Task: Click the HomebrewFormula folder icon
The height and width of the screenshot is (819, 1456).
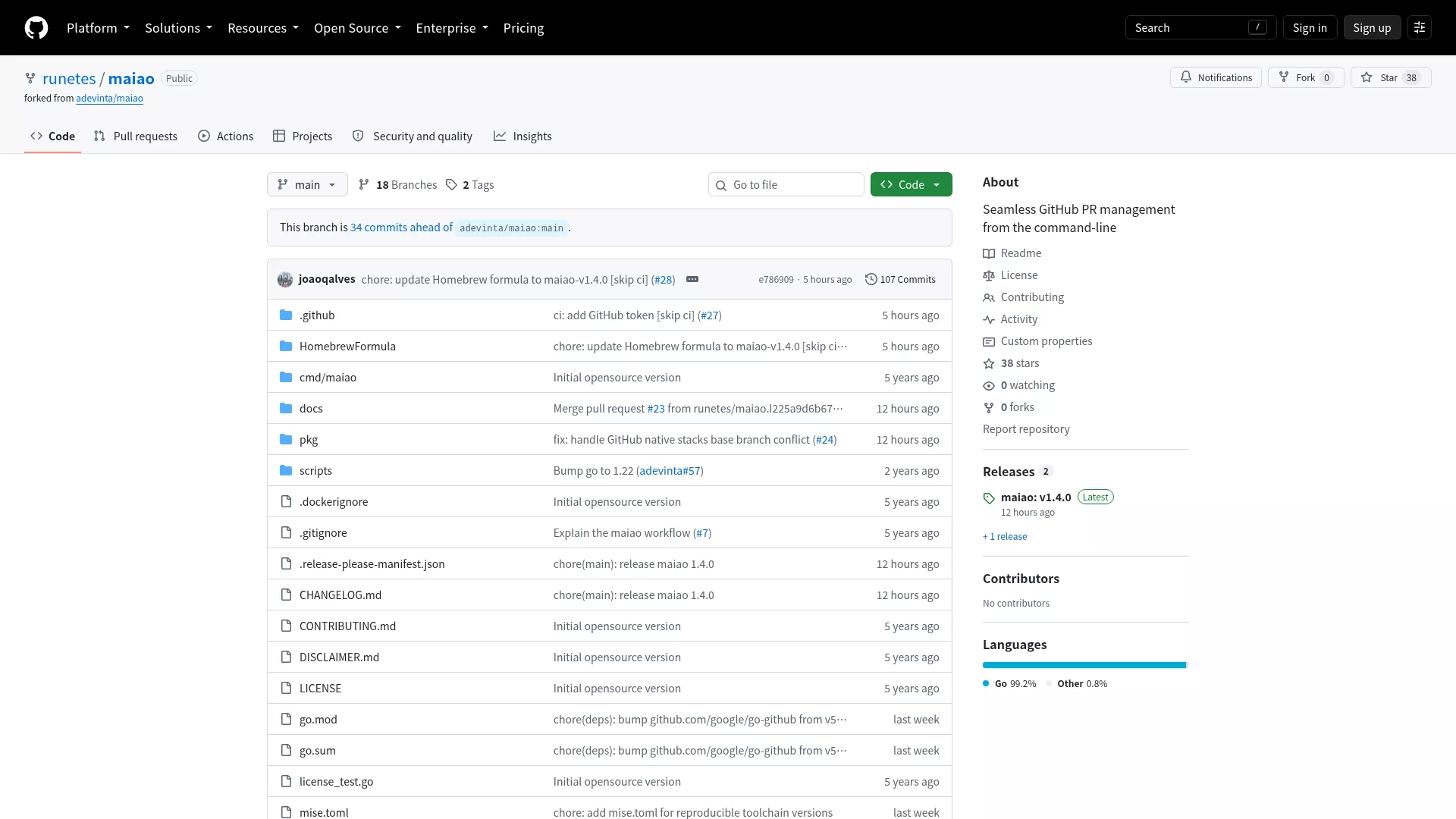Action: click(286, 347)
